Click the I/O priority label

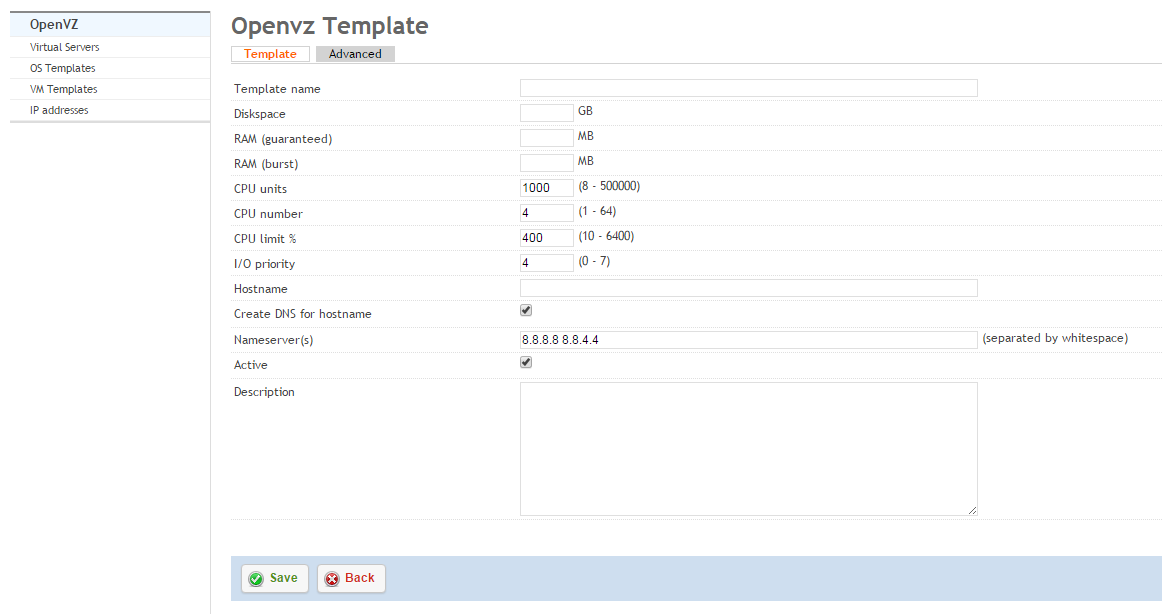(x=265, y=264)
